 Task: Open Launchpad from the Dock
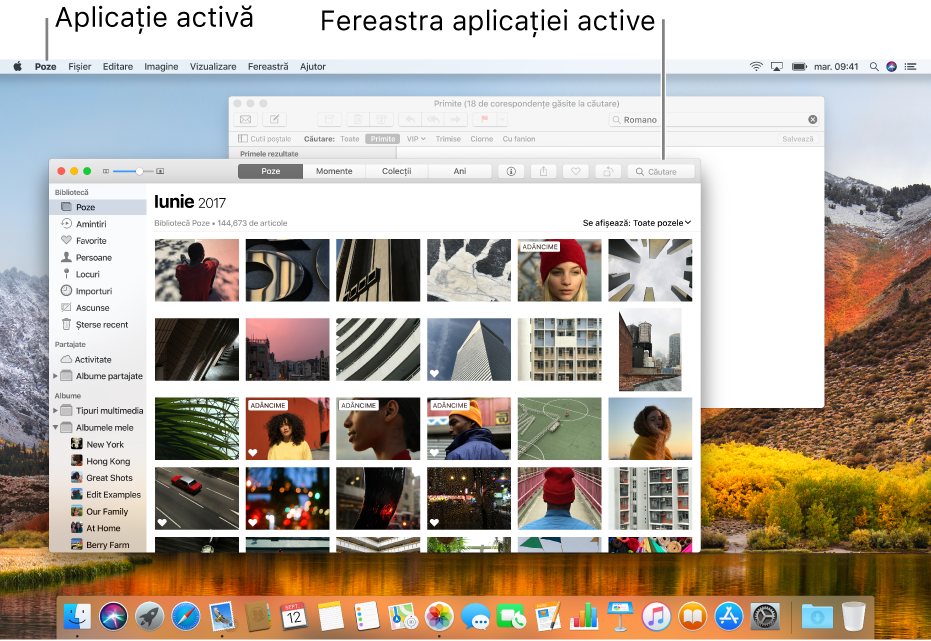click(150, 616)
